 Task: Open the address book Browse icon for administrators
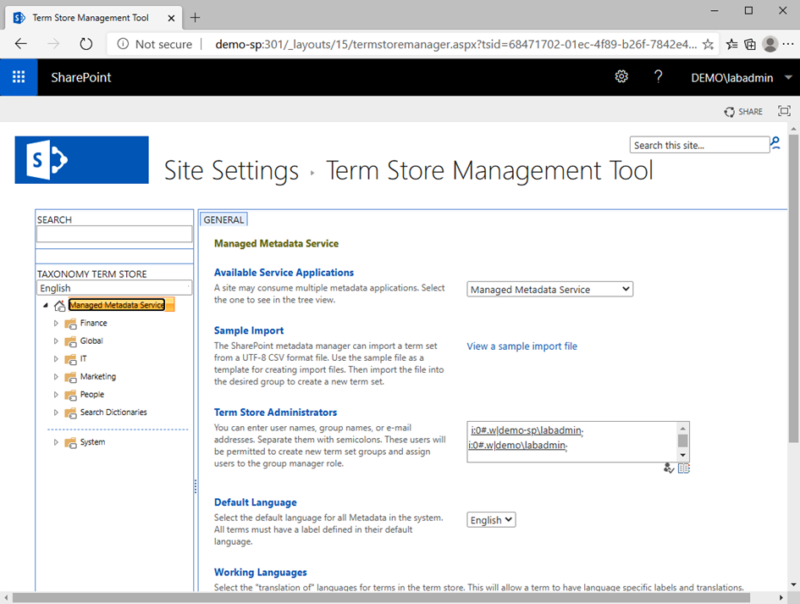684,468
